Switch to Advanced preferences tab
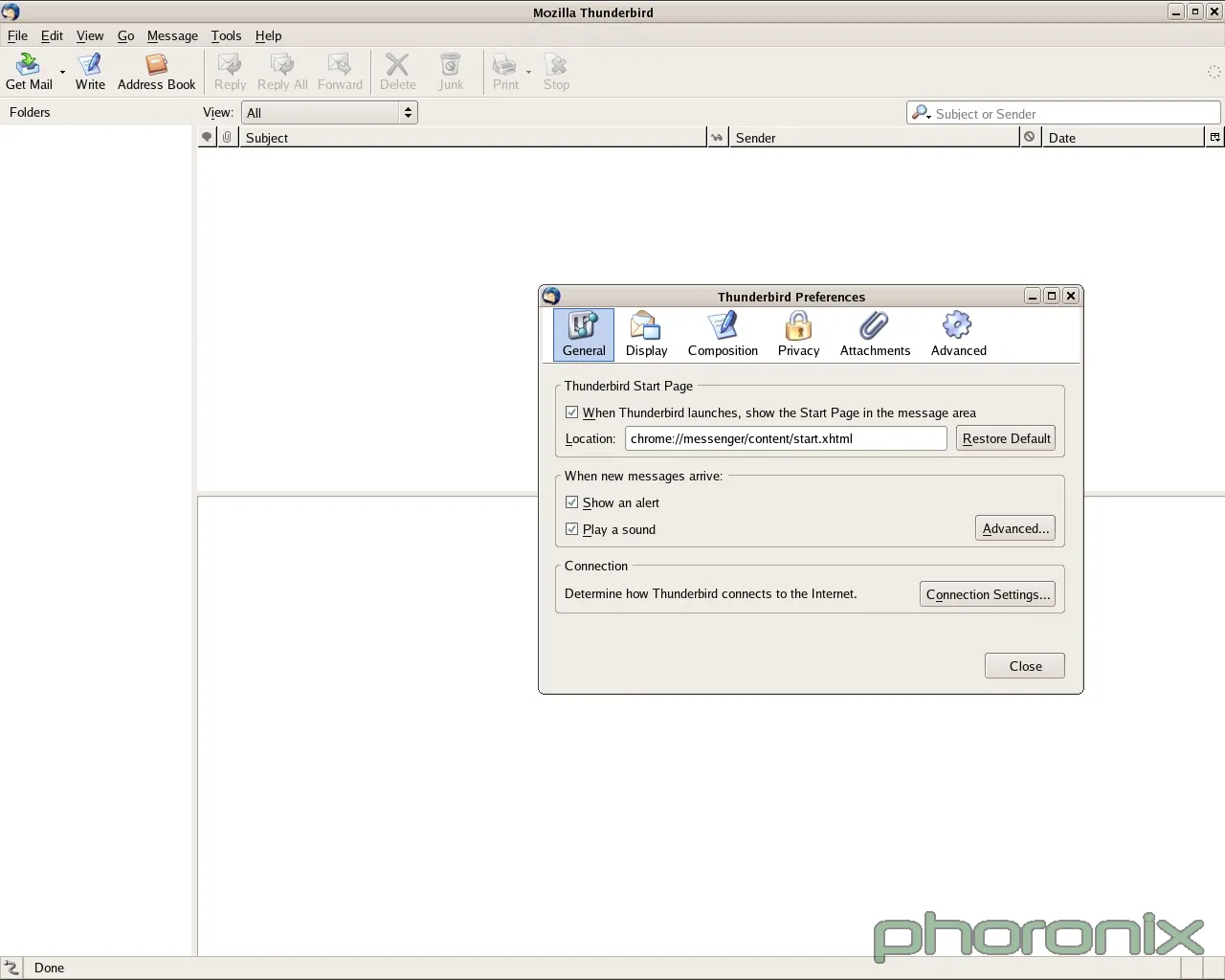The image size is (1225, 980). (x=958, y=335)
